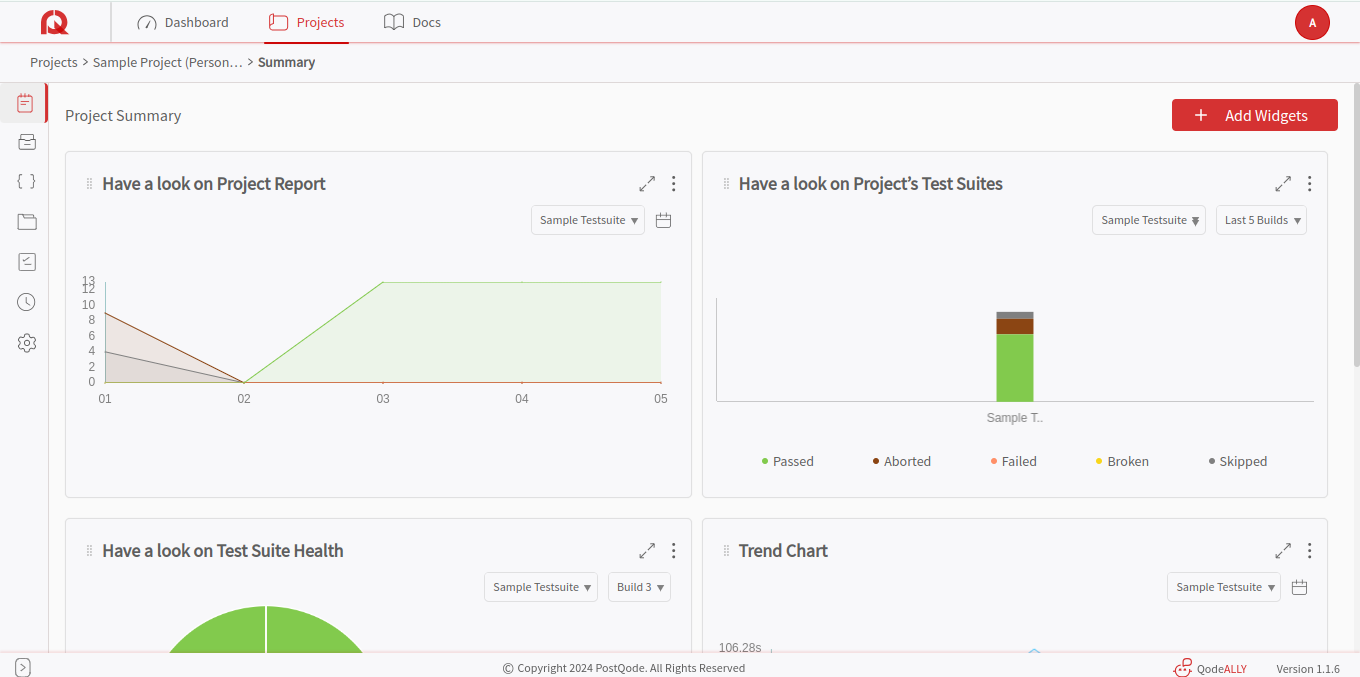Open the Dashboard tab
The height and width of the screenshot is (677, 1360).
pos(183,22)
